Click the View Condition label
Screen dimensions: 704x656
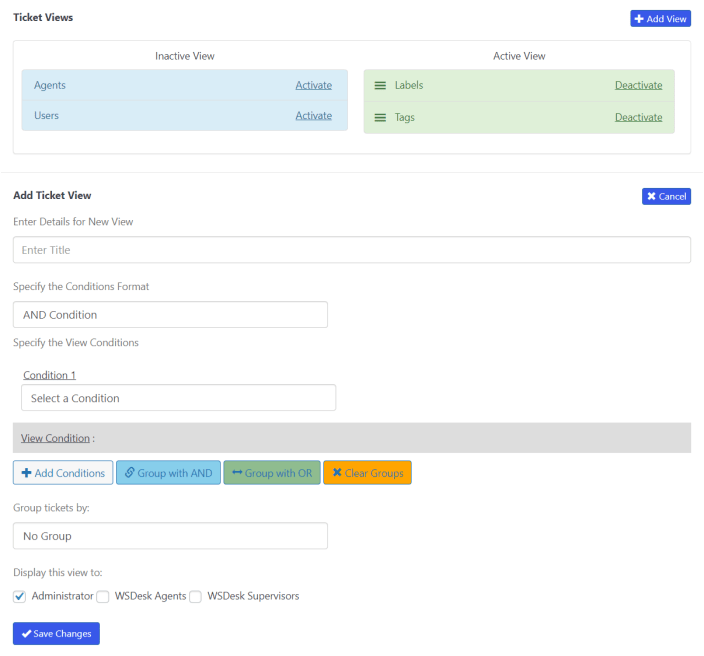[55, 438]
